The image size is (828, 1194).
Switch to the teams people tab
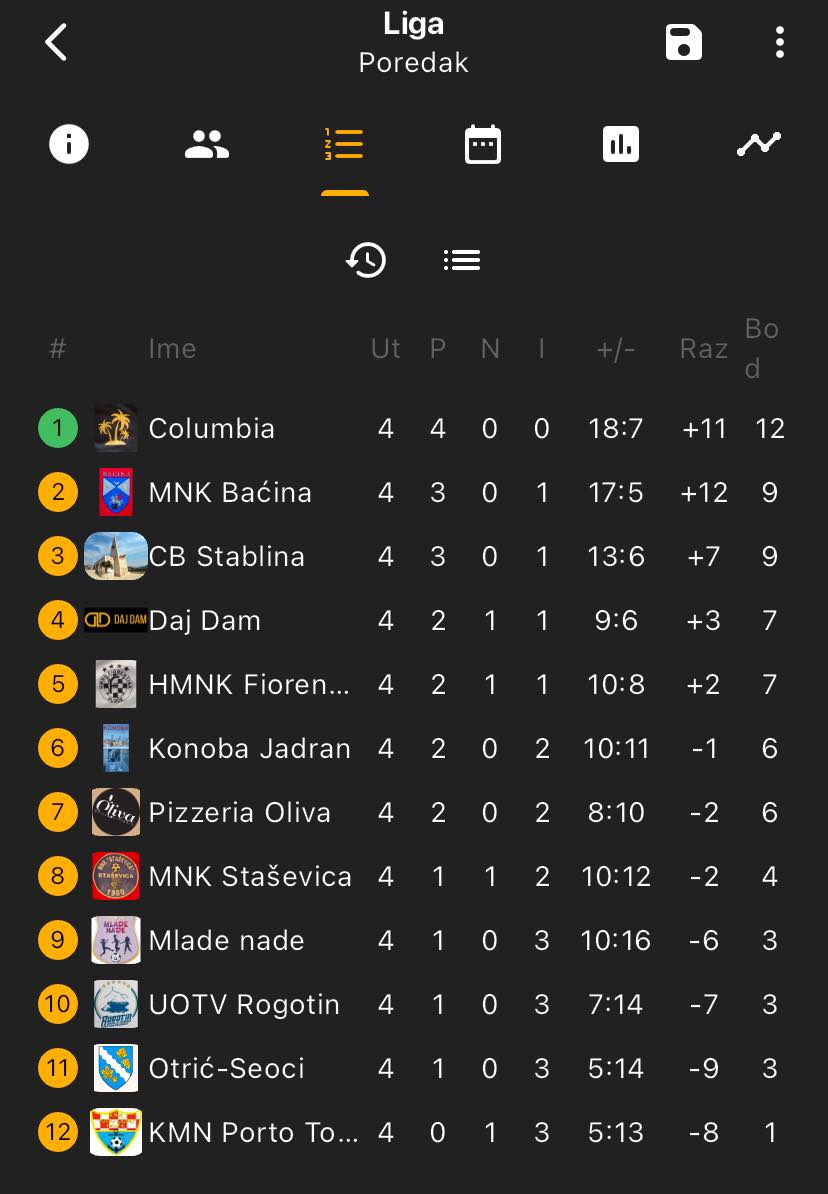pyautogui.click(x=206, y=144)
